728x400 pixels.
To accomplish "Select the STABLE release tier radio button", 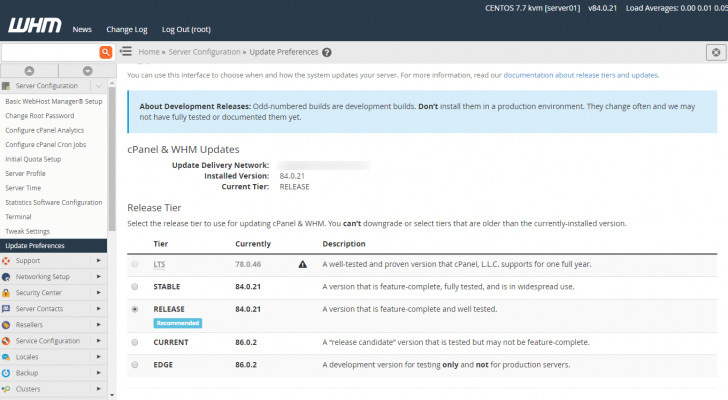I will (x=134, y=287).
